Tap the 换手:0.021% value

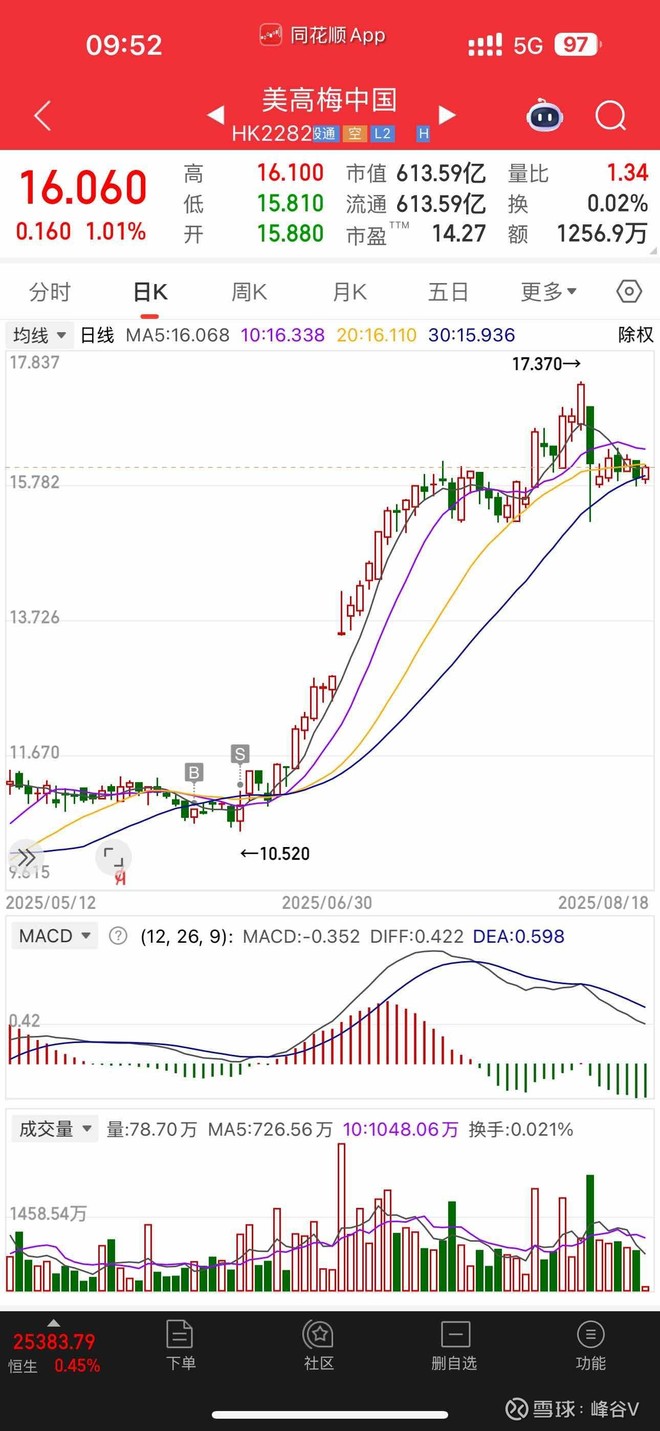coord(521,1130)
